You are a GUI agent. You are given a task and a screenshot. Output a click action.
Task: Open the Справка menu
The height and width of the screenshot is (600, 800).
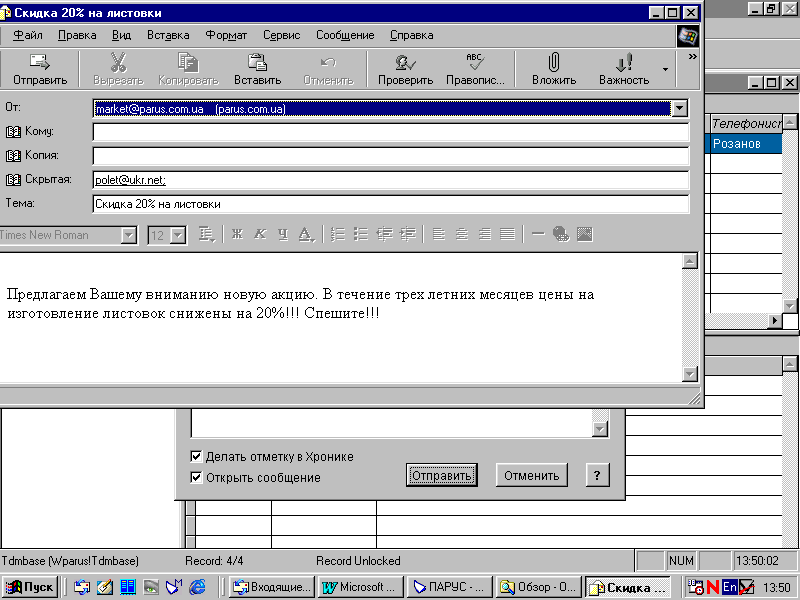click(412, 35)
